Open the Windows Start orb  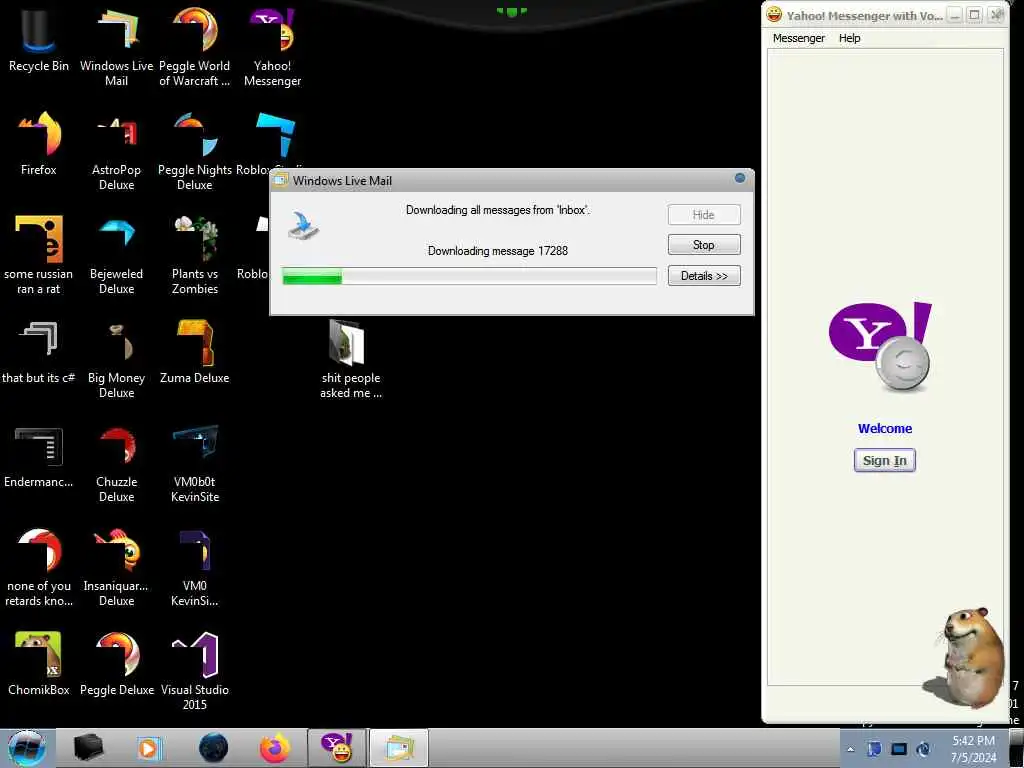26,748
